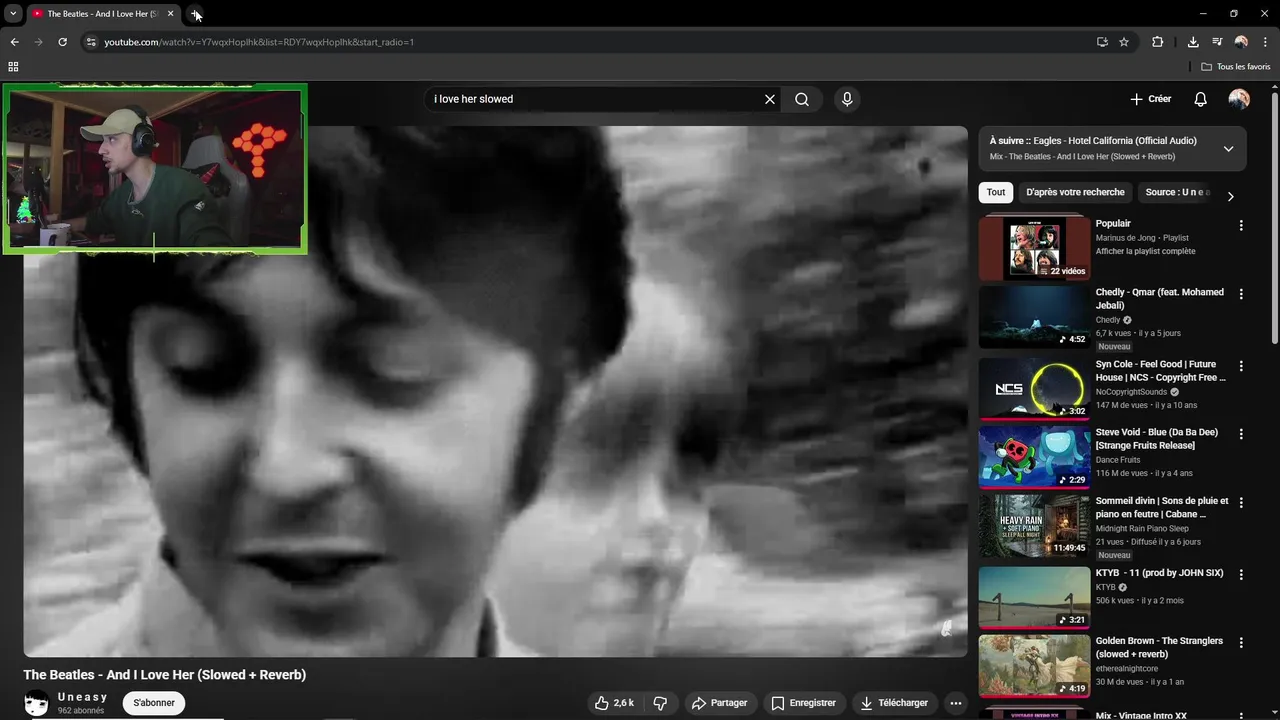1280x720 pixels.
Task: Download video with Télécharger button
Action: click(894, 703)
